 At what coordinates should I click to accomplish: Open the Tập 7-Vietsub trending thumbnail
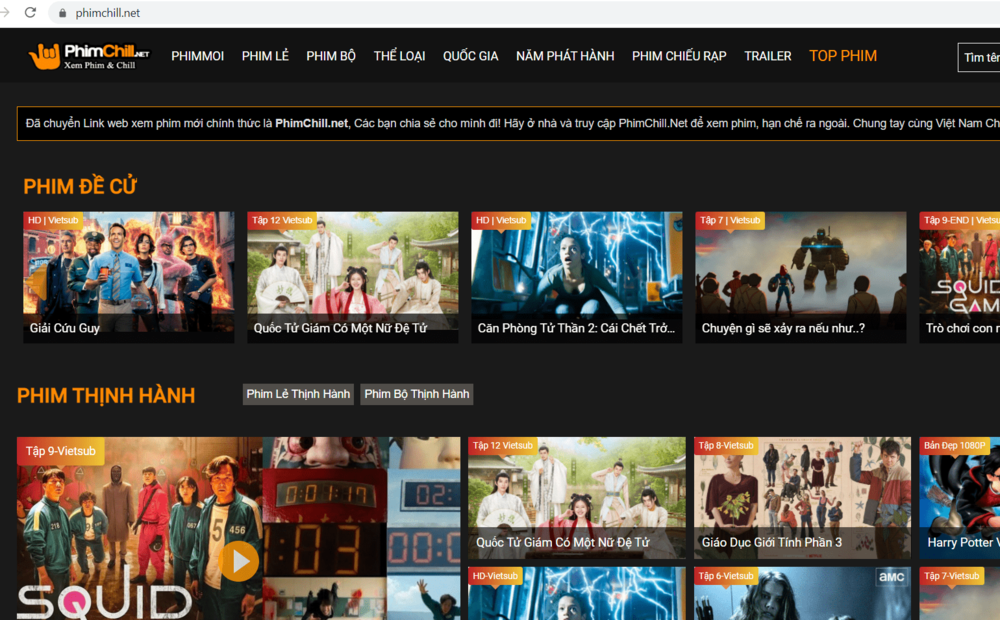coord(960,593)
